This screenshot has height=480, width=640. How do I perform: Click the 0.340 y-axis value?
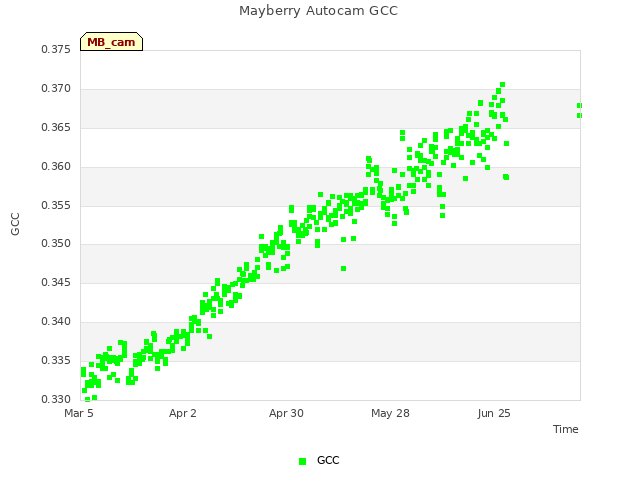pyautogui.click(x=56, y=322)
